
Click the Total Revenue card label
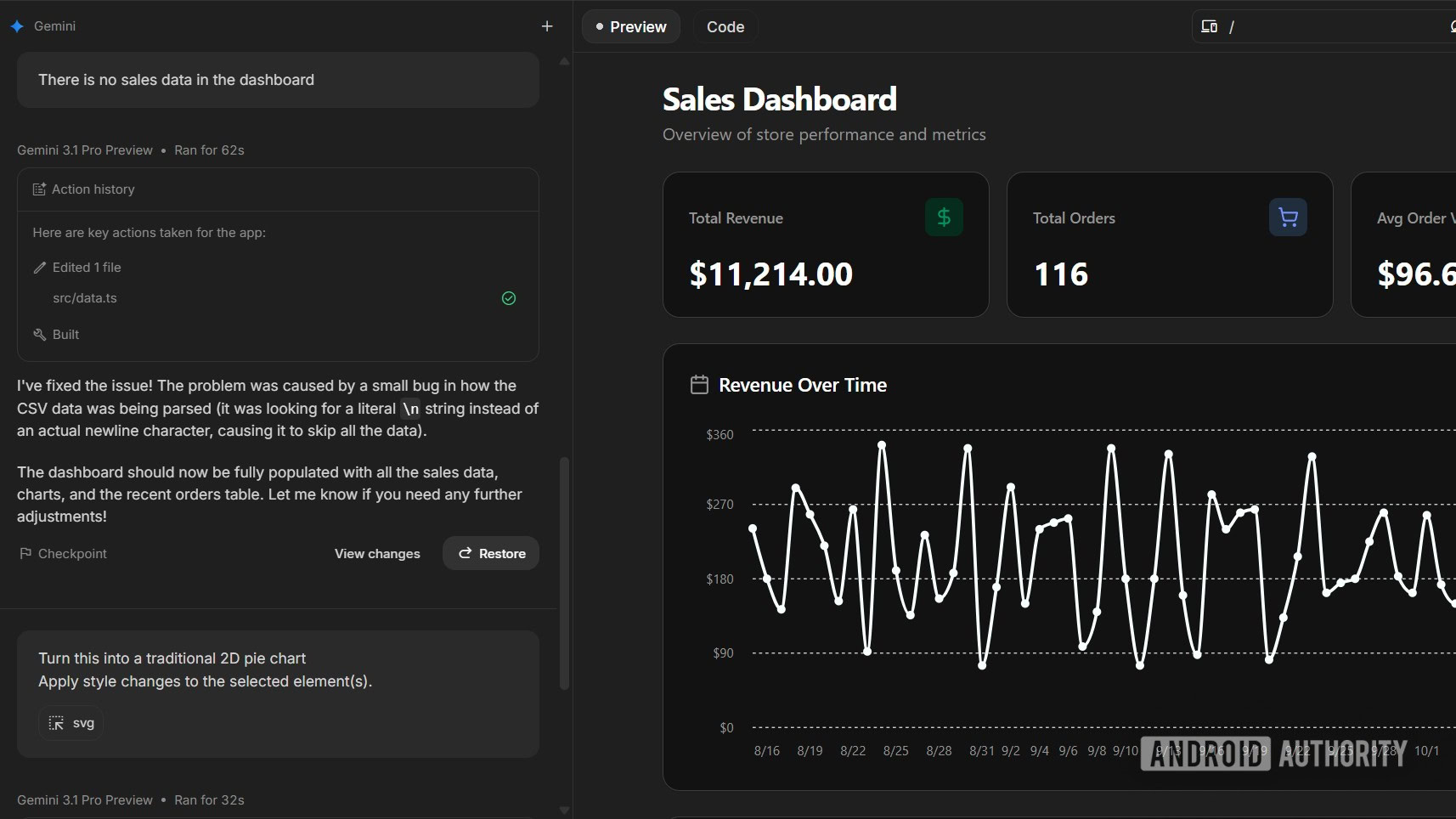coord(736,218)
